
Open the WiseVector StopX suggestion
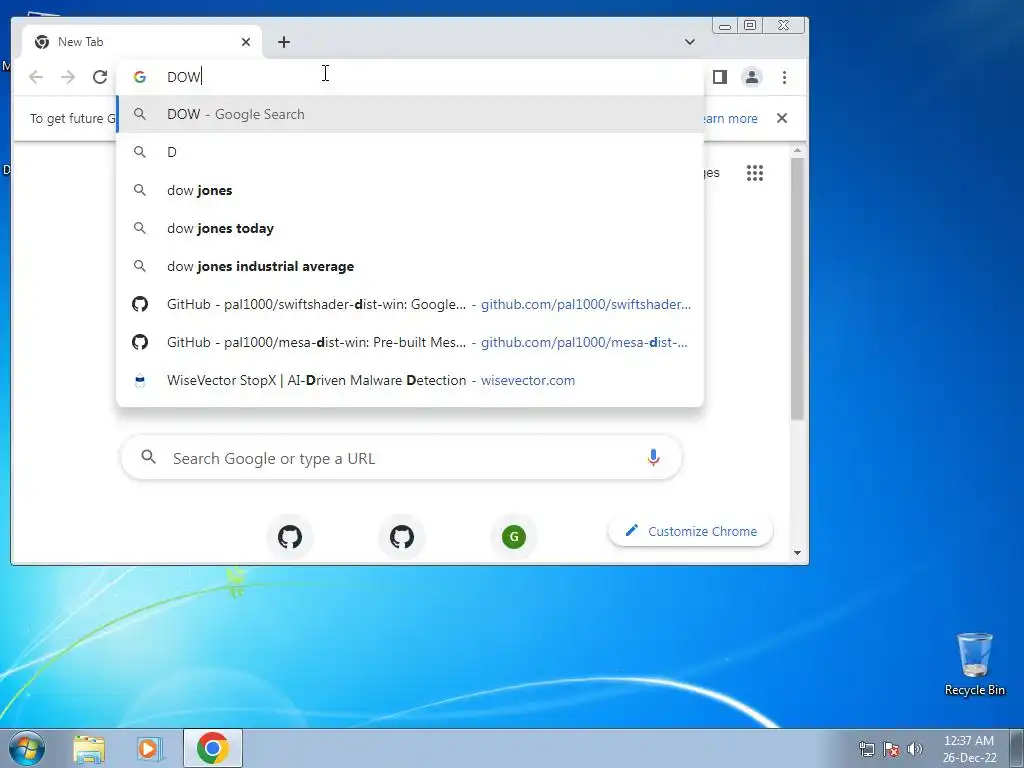coord(410,380)
